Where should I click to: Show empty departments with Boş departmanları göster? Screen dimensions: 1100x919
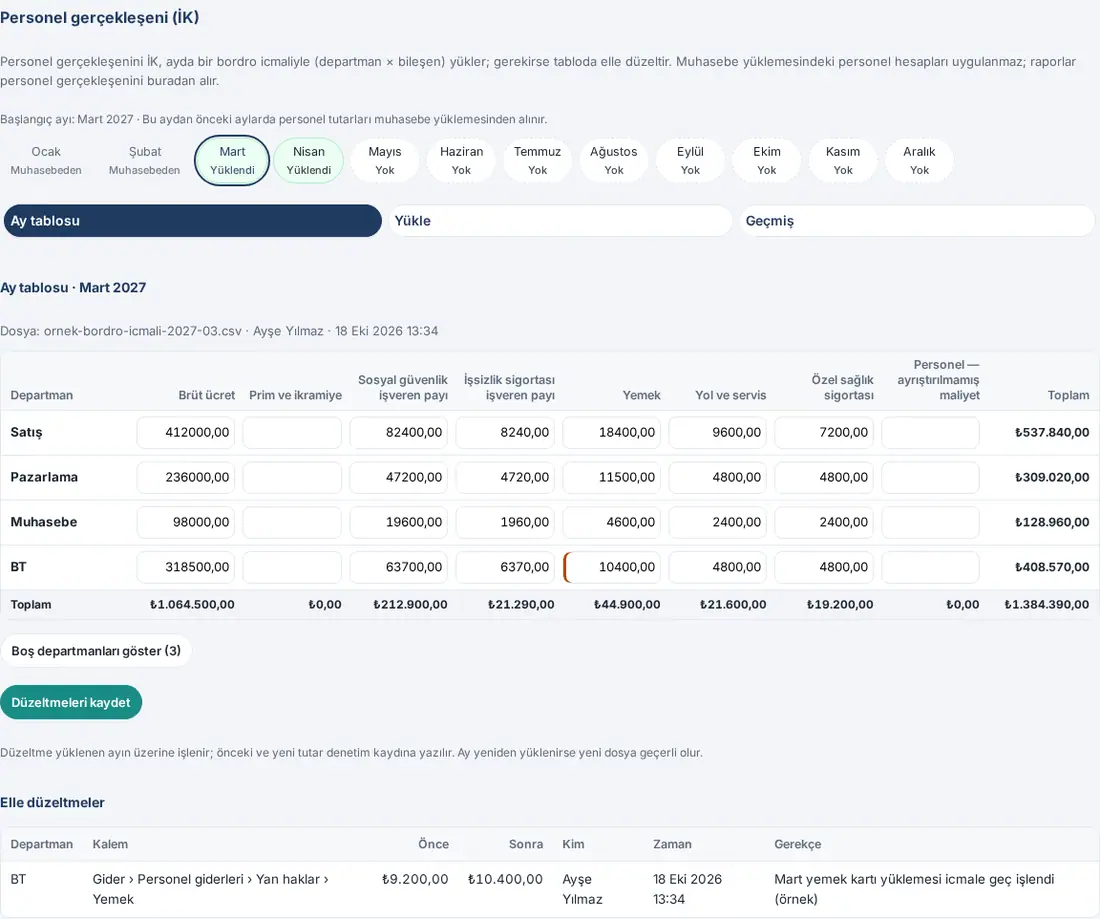[x=96, y=651]
